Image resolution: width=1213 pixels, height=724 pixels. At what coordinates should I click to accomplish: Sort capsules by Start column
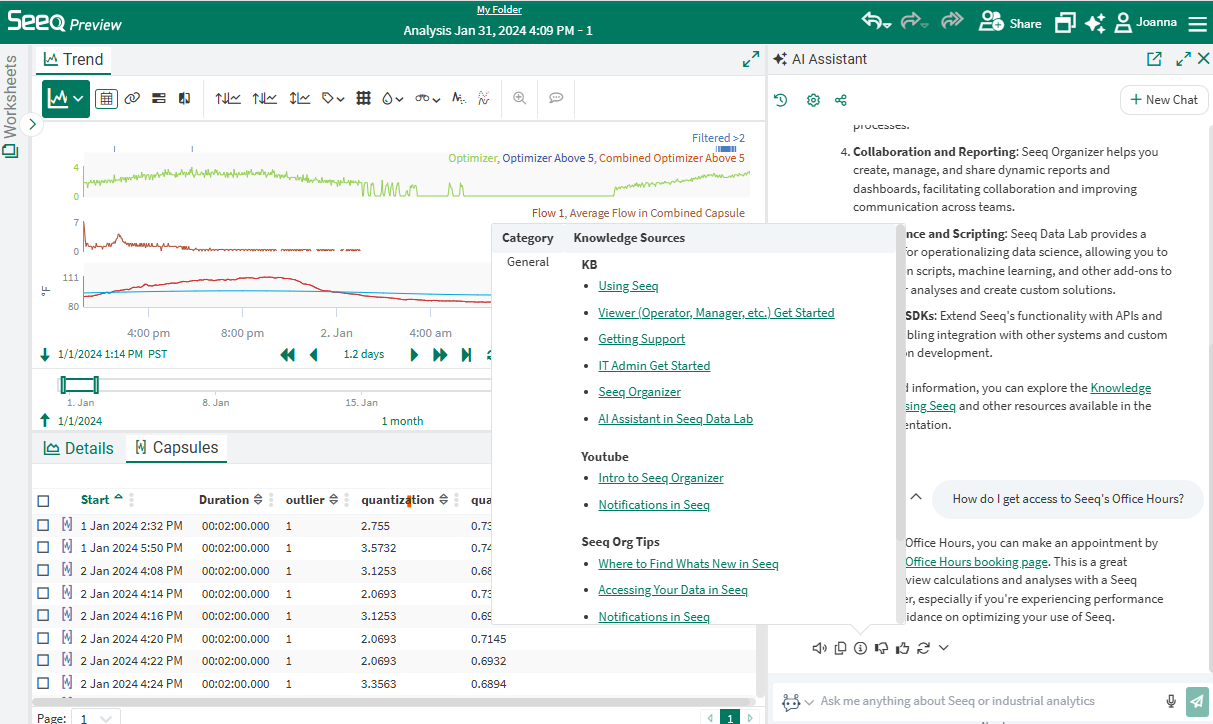click(x=101, y=499)
